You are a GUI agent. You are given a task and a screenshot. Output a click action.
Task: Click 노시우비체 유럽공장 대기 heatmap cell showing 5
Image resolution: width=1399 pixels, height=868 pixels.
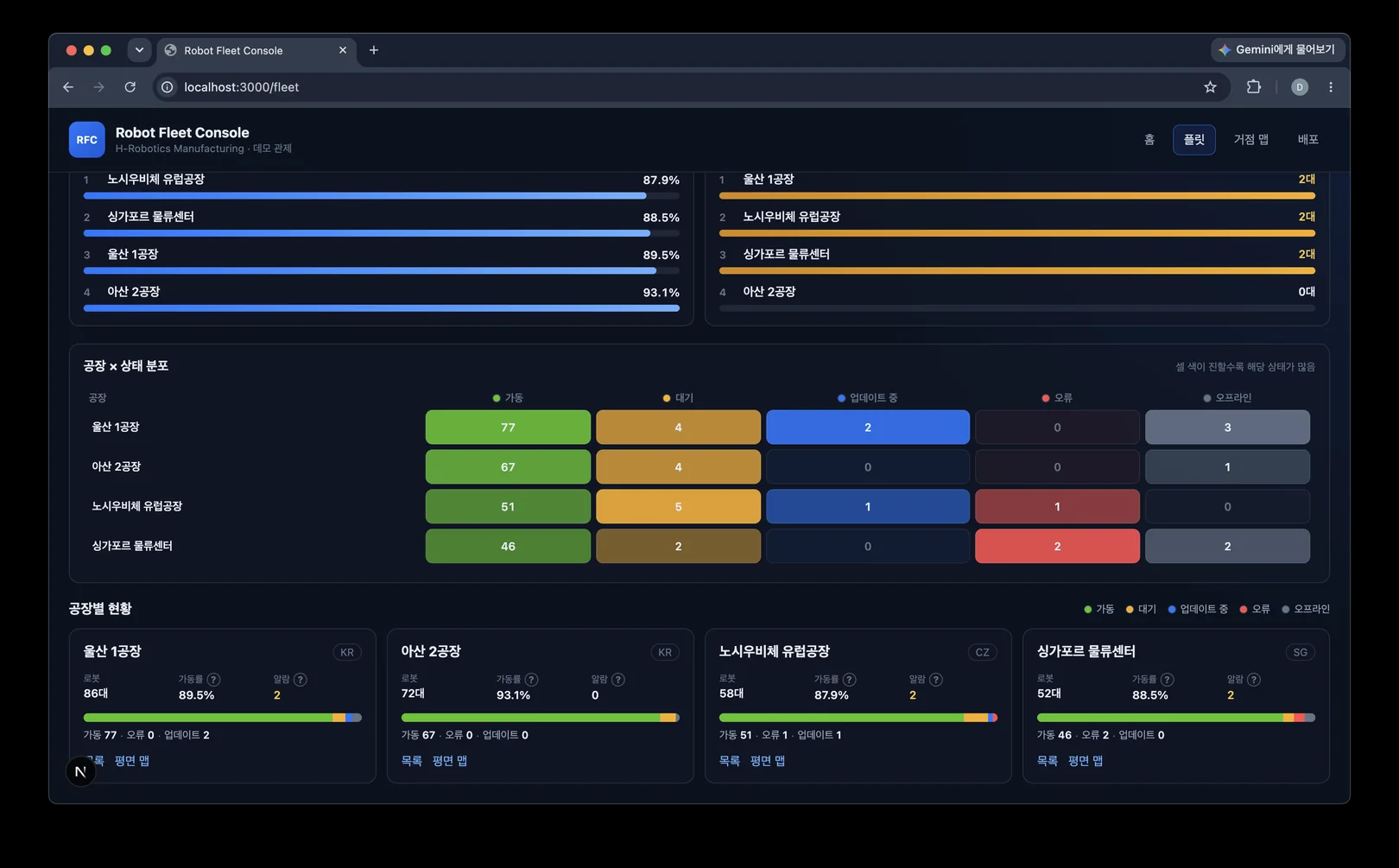678,507
